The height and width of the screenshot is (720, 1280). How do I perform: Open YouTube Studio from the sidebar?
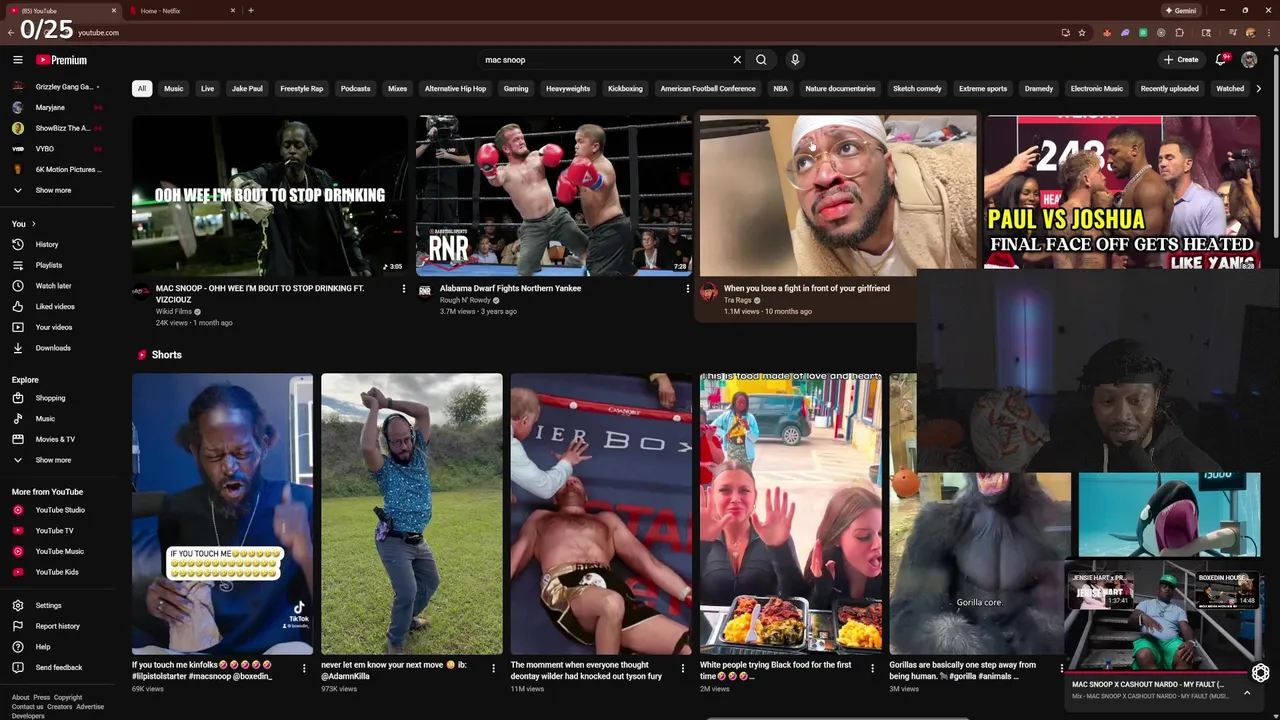tap(60, 510)
